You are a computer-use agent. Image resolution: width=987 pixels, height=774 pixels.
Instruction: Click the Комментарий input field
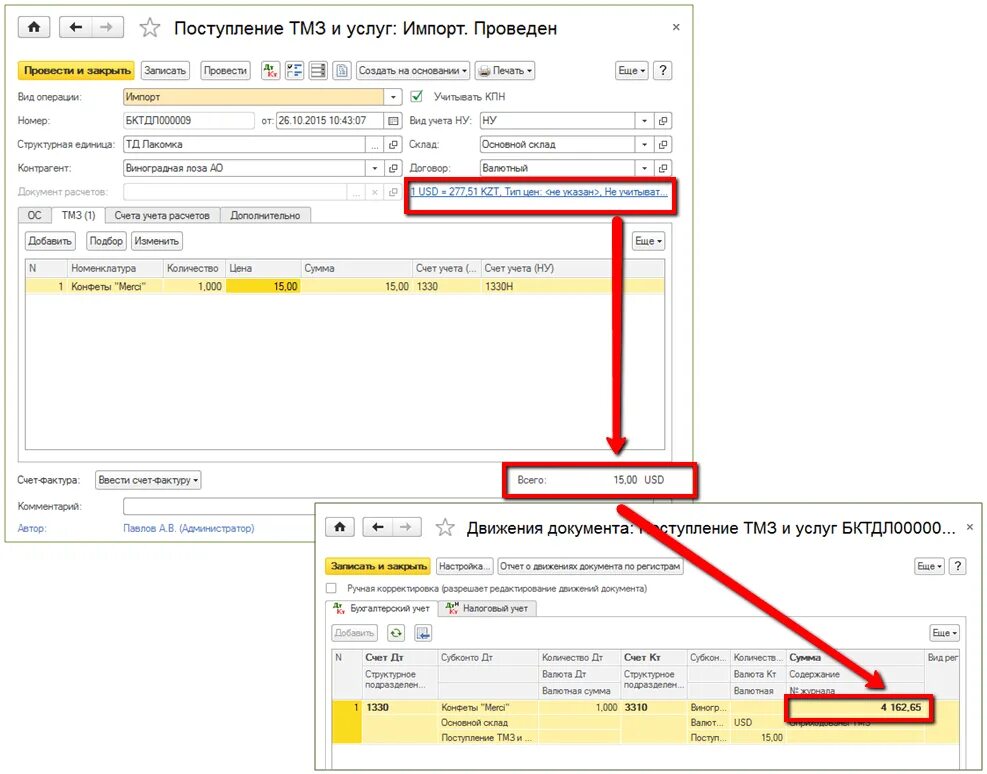220,507
